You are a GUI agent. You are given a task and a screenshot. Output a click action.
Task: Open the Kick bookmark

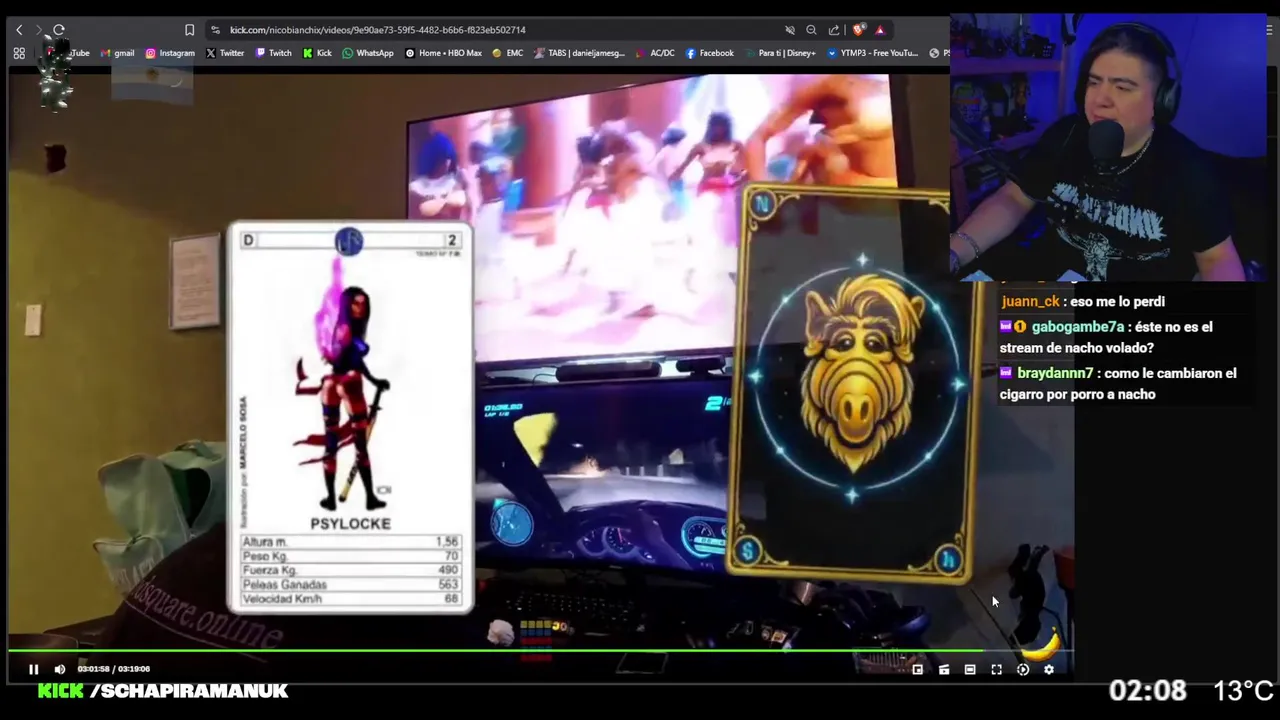317,53
